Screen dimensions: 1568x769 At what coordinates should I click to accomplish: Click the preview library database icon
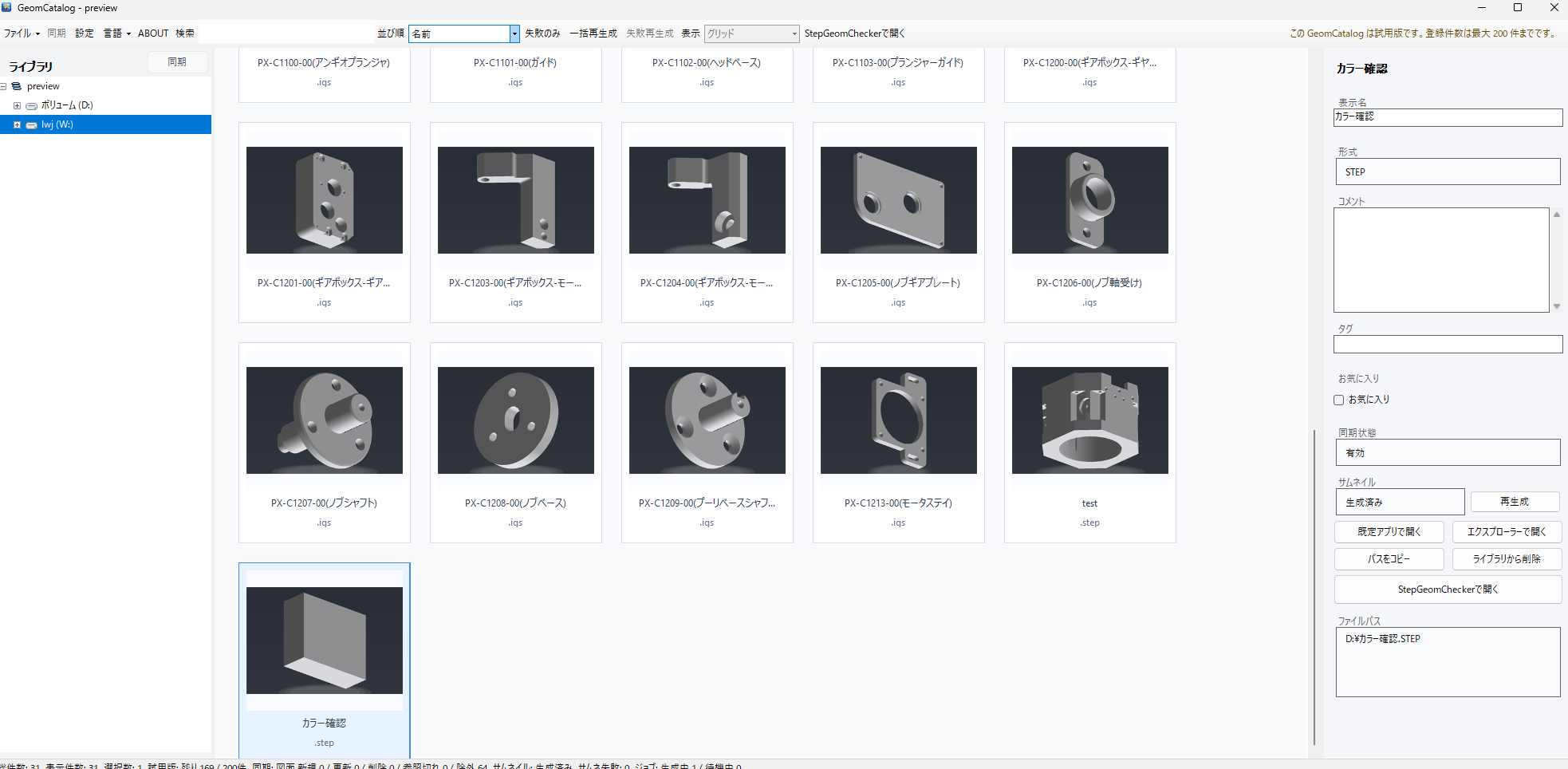[16, 85]
